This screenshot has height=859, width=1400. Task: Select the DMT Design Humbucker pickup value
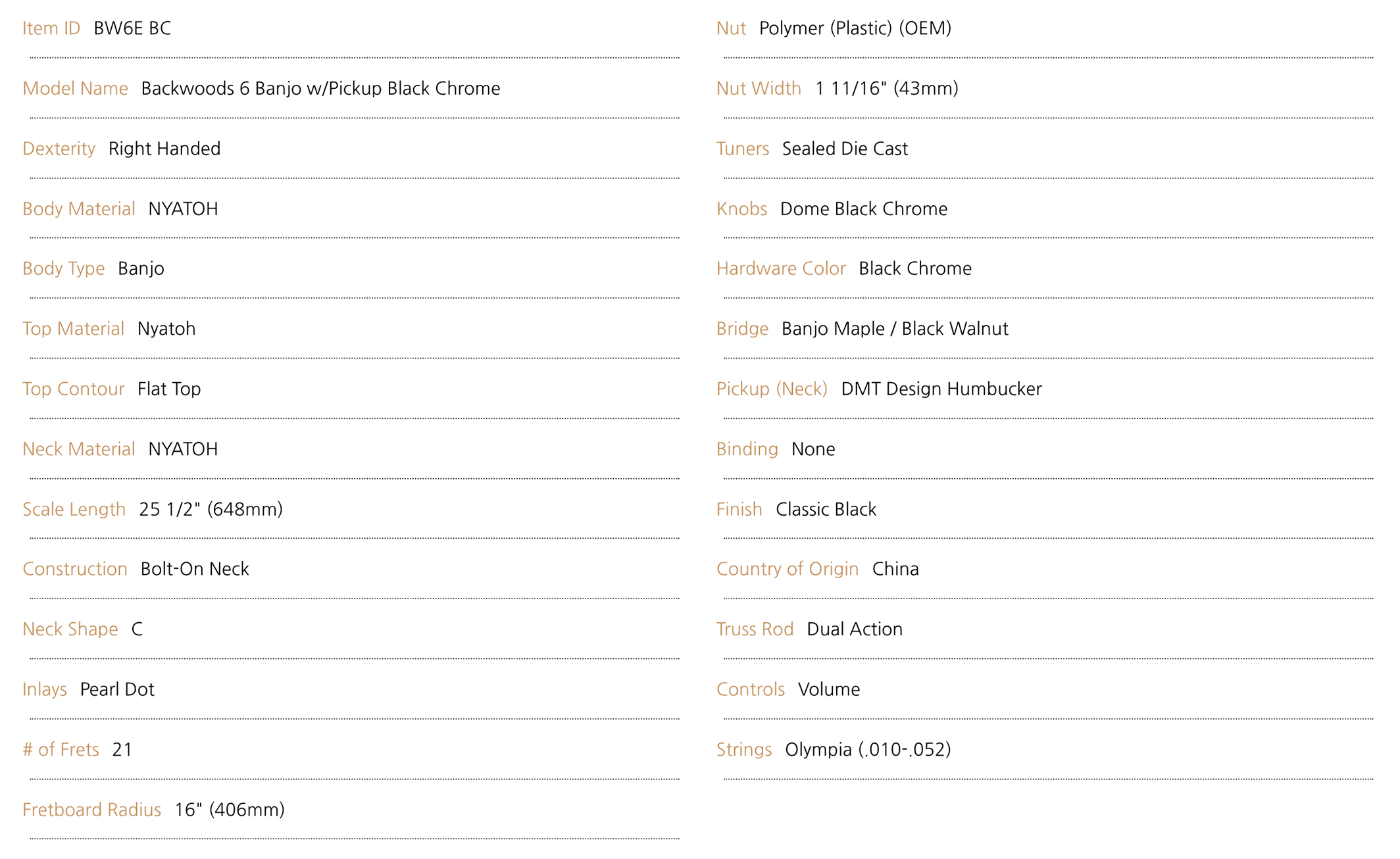941,389
